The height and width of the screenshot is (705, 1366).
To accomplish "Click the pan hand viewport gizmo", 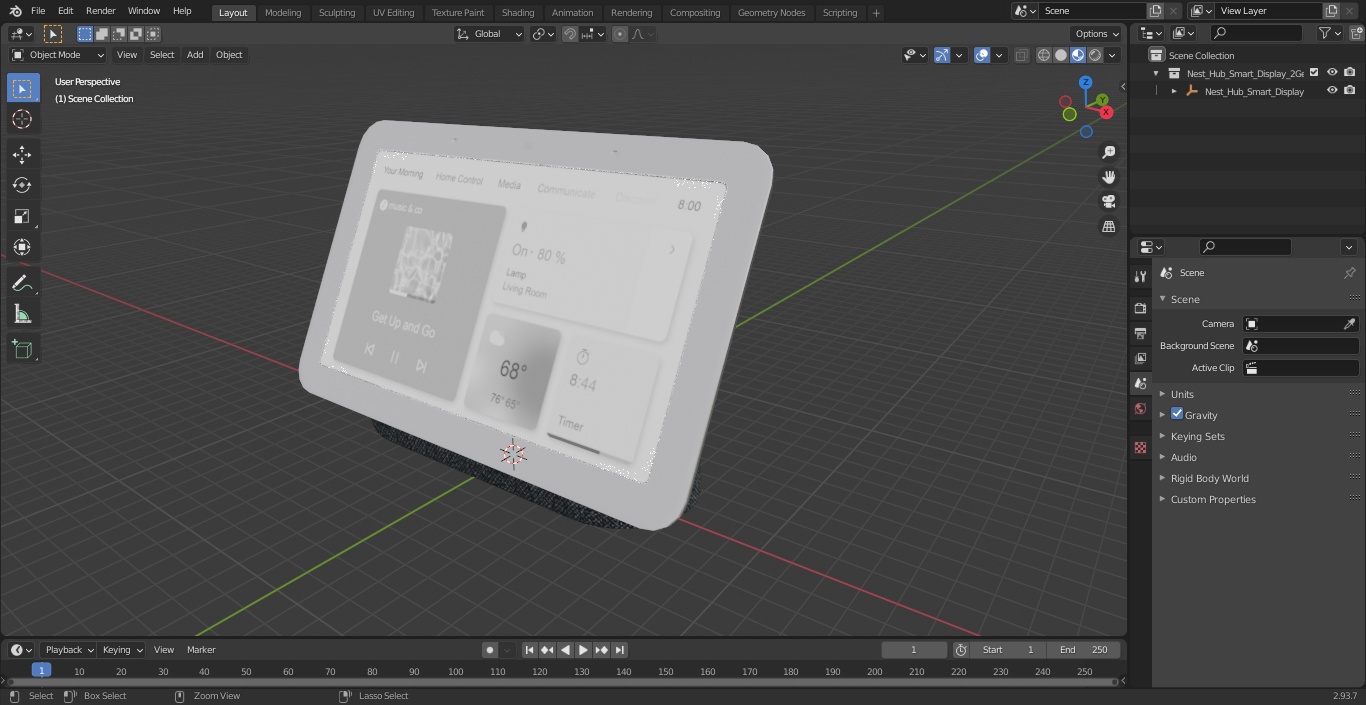I will coord(1108,177).
